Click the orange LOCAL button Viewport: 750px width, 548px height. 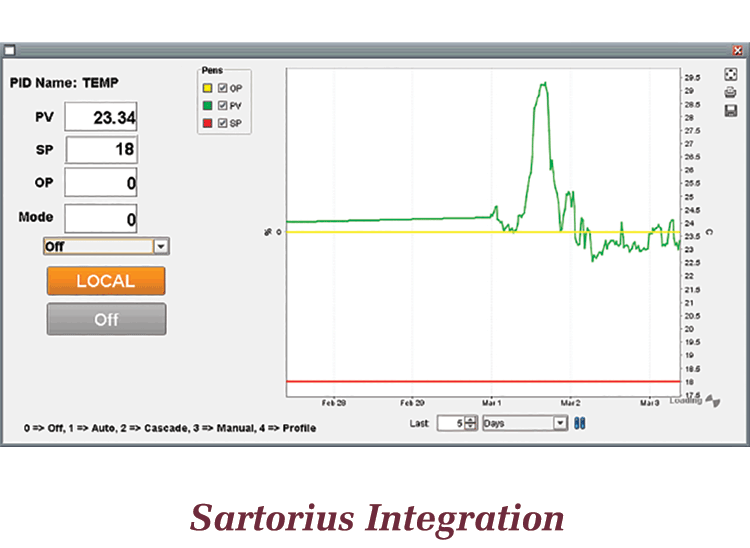tap(106, 281)
